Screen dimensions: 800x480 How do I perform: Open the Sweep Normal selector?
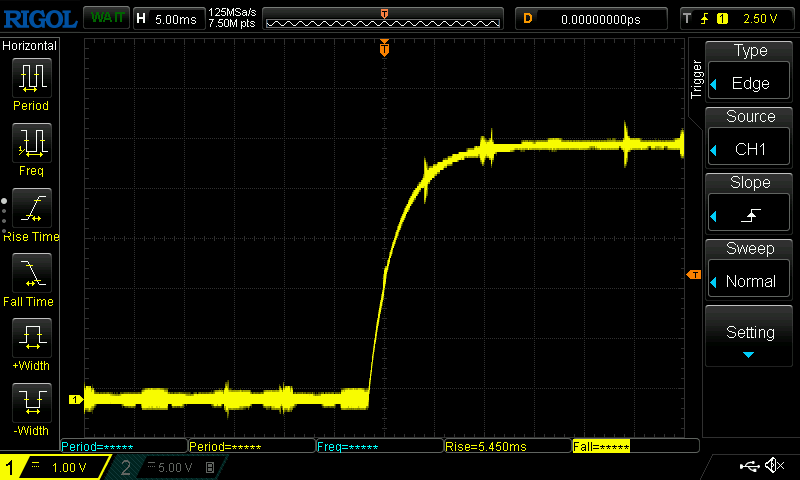750,270
